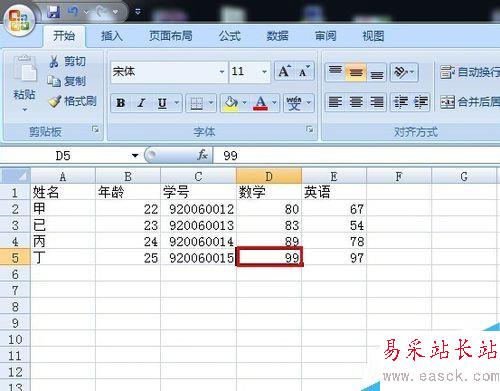
Task: Toggle underline formatting
Action: (x=162, y=103)
